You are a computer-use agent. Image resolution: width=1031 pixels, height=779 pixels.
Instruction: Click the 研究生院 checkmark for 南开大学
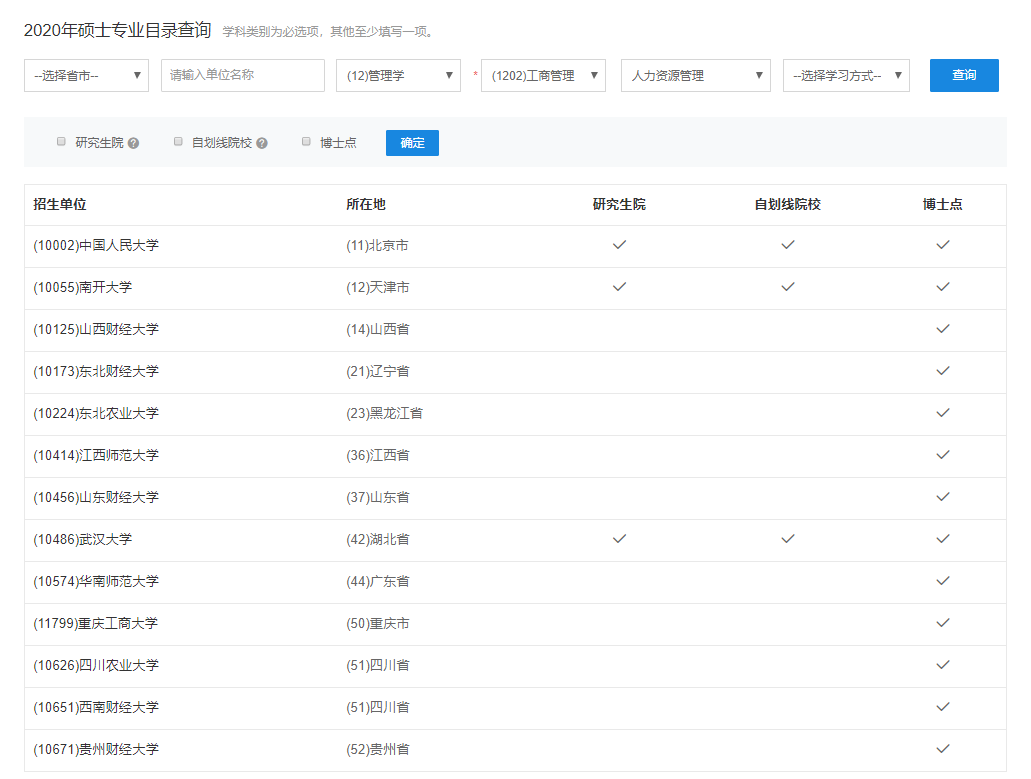[619, 287]
